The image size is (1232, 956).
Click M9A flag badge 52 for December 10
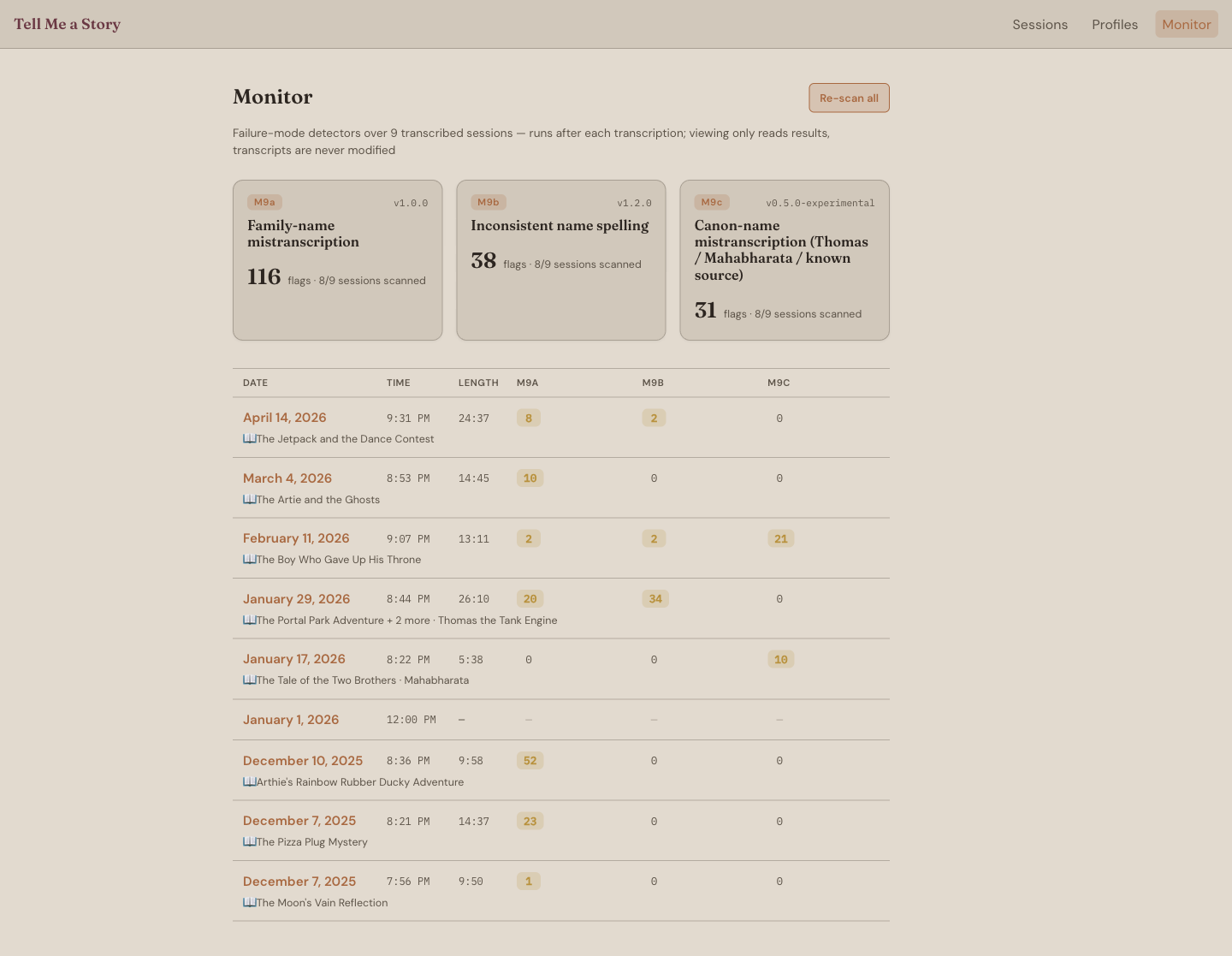[530, 761]
